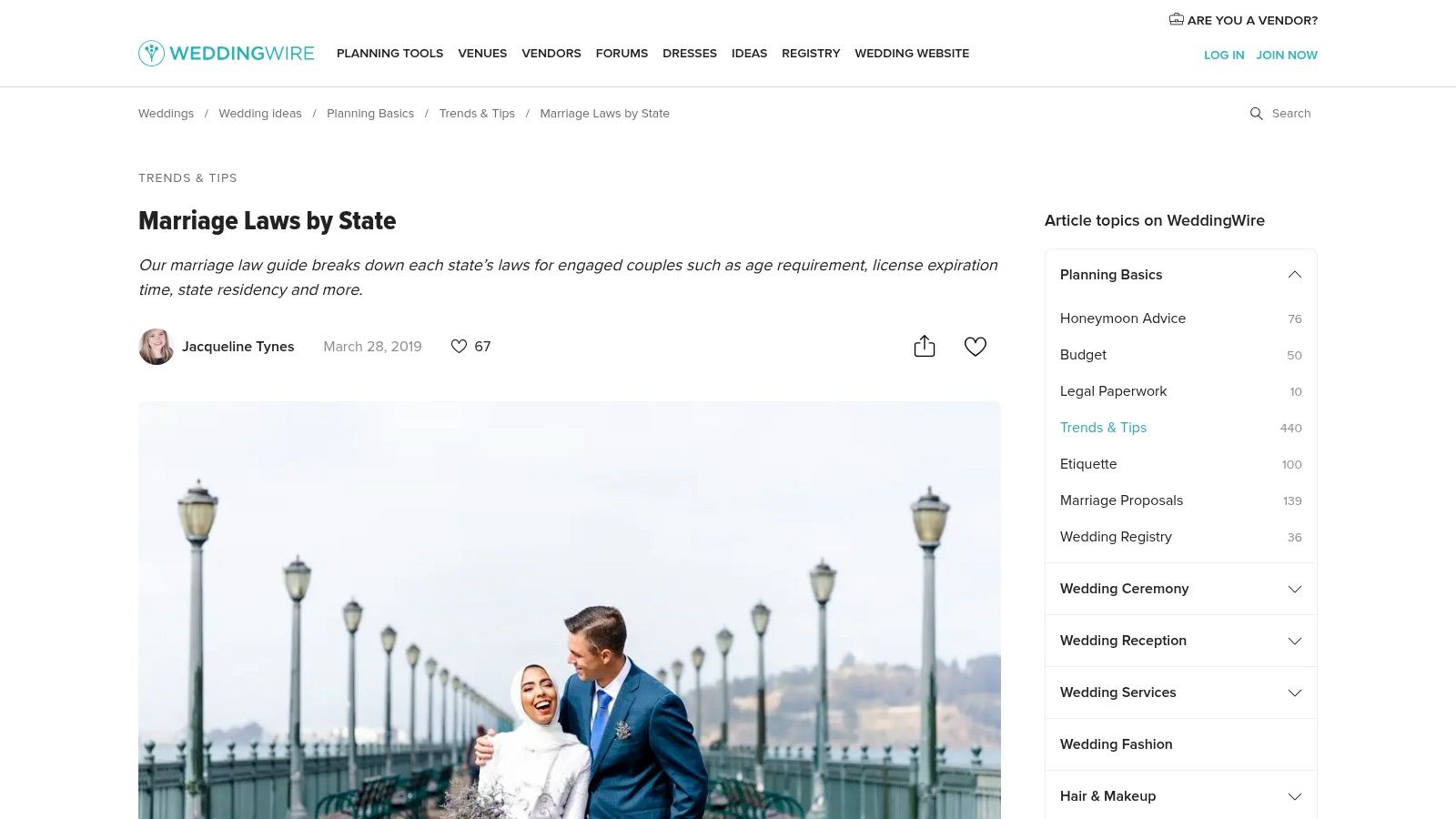
Task: Open Trends & Tips sidebar topic
Action: point(1103,428)
